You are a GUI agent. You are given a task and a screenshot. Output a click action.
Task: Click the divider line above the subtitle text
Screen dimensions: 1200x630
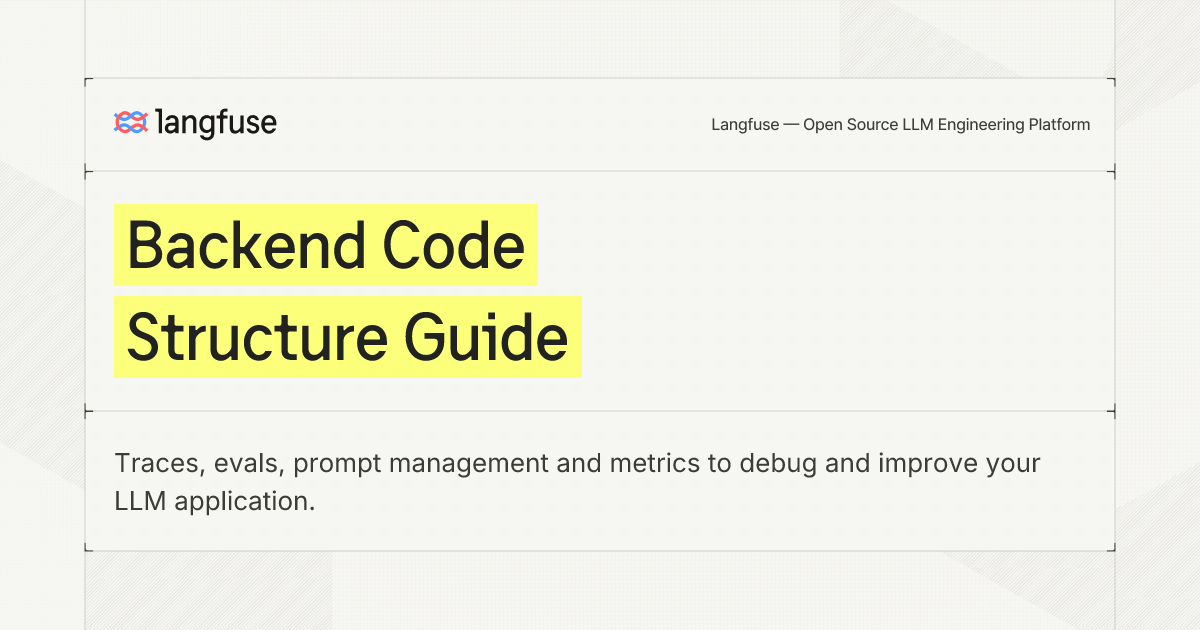pos(600,407)
